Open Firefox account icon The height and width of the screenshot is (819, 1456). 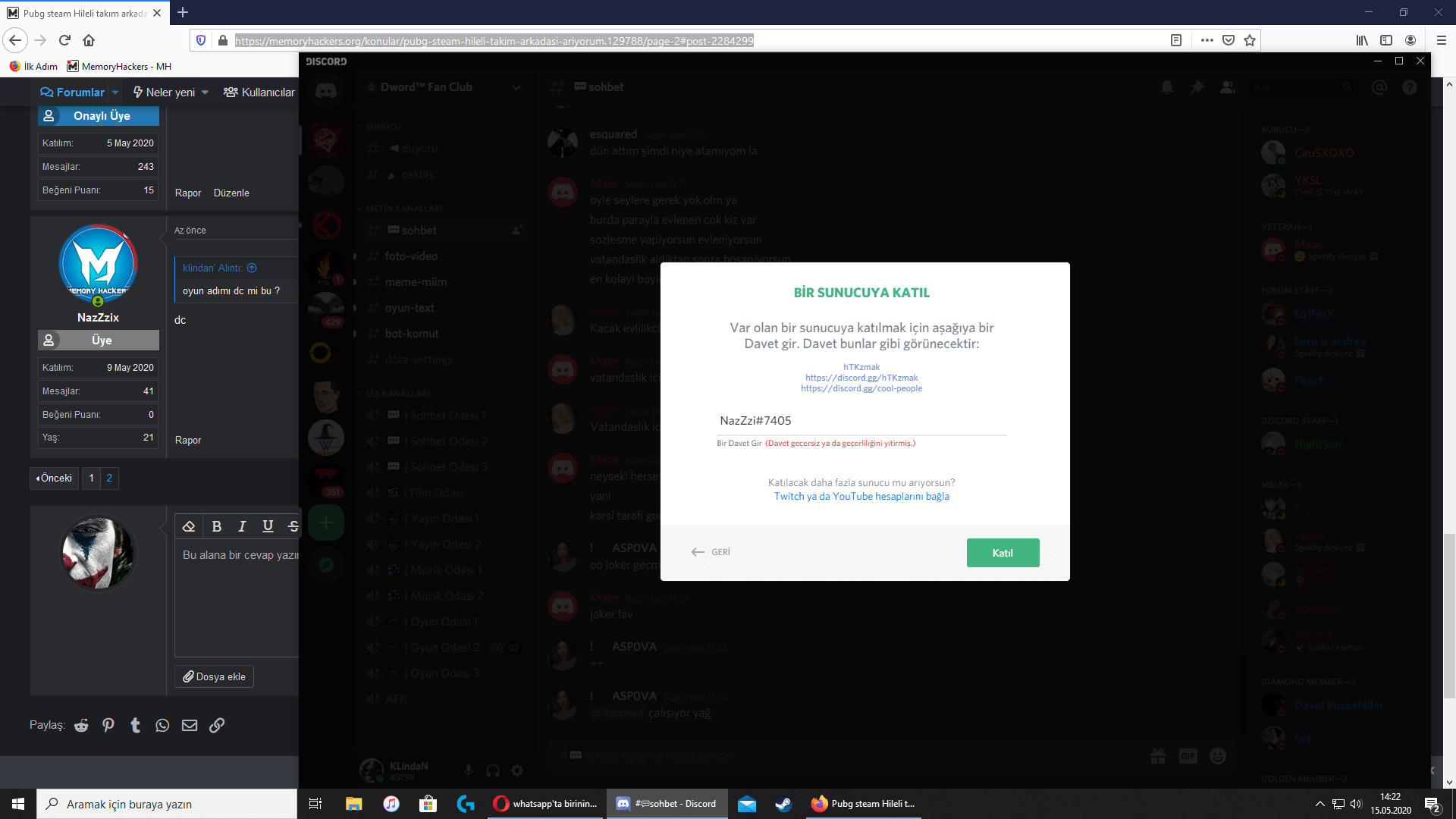coord(1410,40)
